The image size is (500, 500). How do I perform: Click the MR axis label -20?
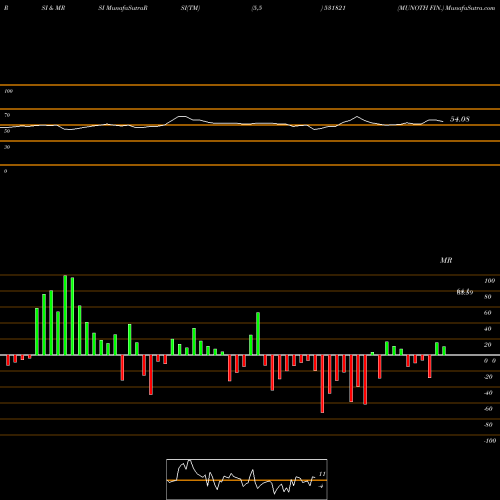coord(488,377)
